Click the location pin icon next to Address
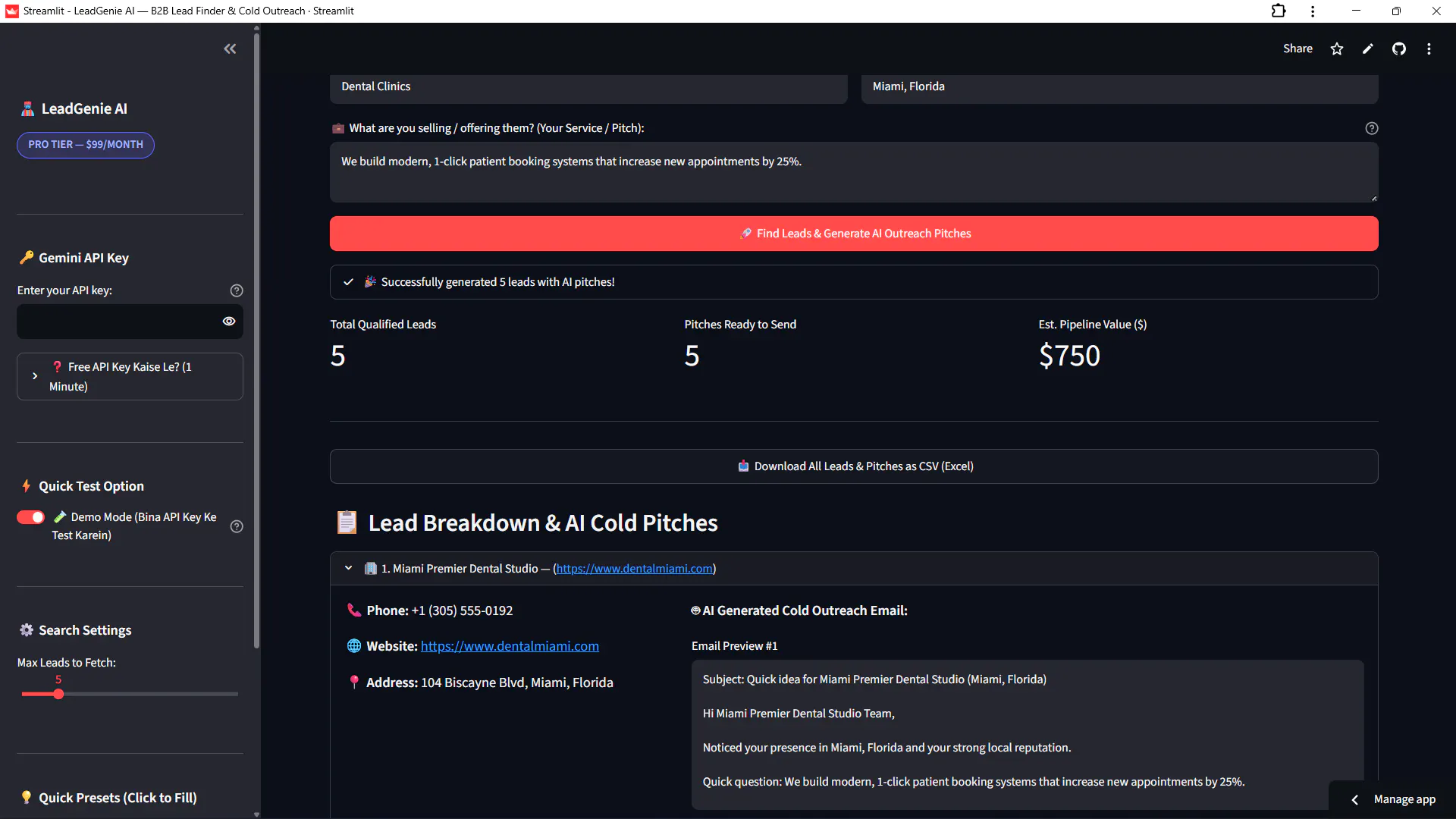 coord(354,682)
